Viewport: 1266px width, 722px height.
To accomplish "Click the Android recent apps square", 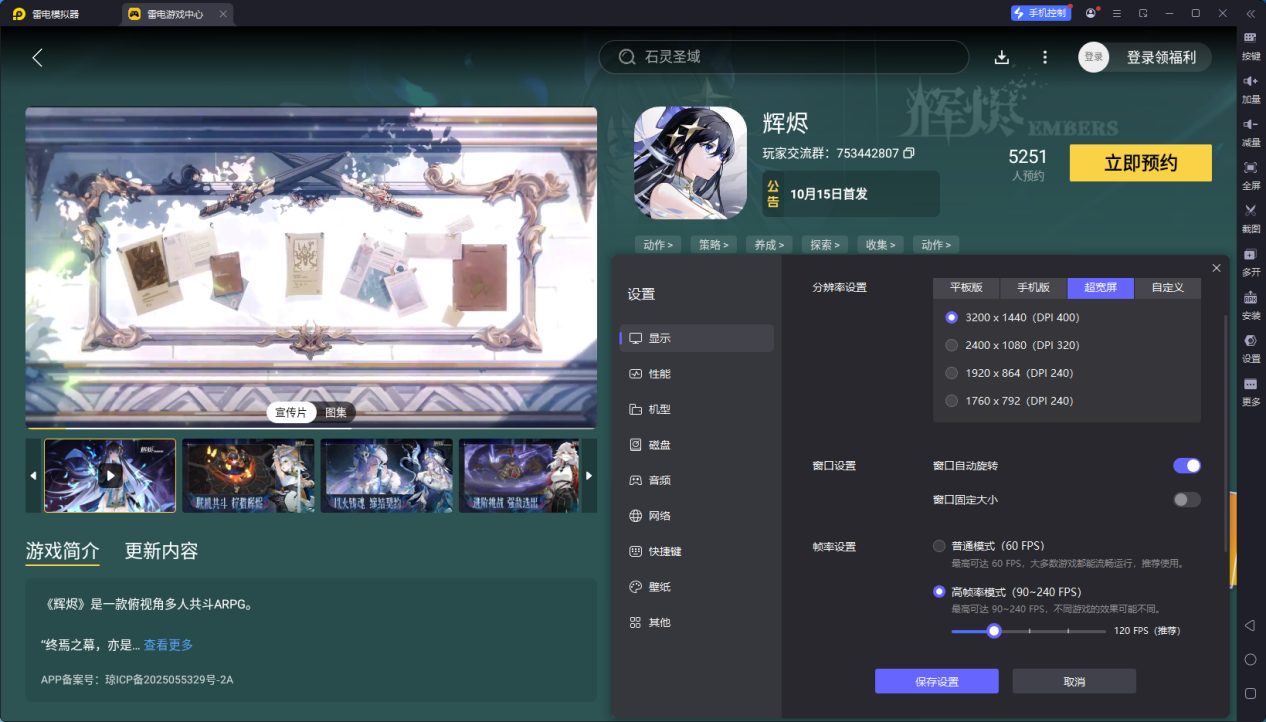I will (x=1250, y=693).
